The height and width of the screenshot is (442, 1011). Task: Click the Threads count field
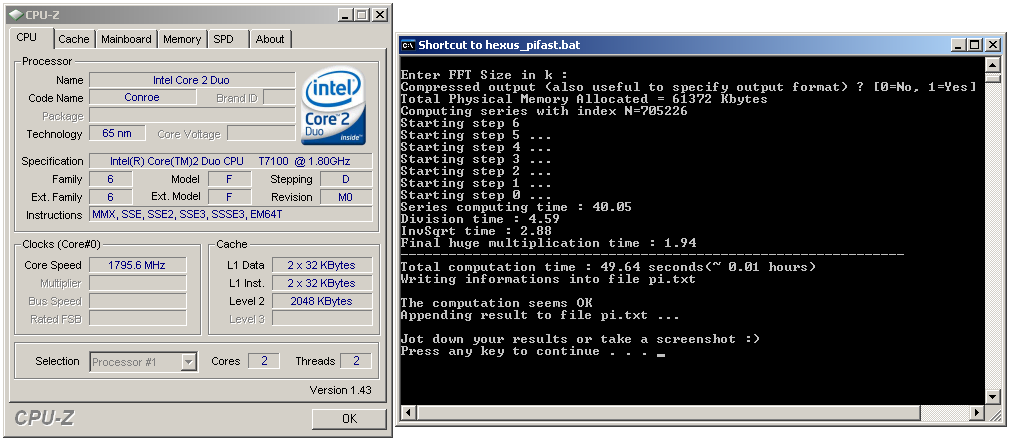(356, 361)
